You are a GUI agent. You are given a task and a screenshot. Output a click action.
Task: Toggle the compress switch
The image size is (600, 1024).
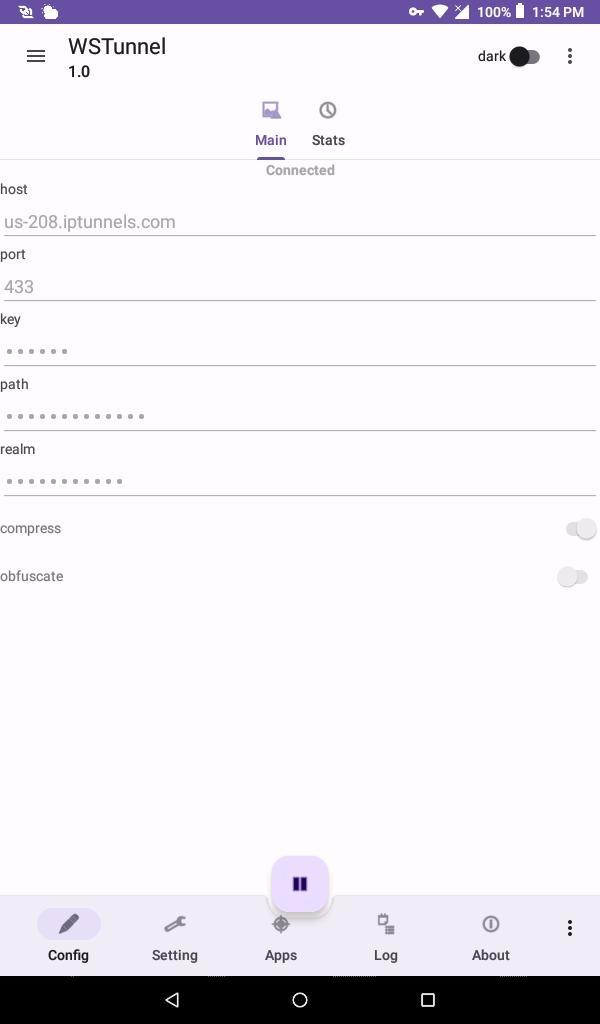click(580, 529)
